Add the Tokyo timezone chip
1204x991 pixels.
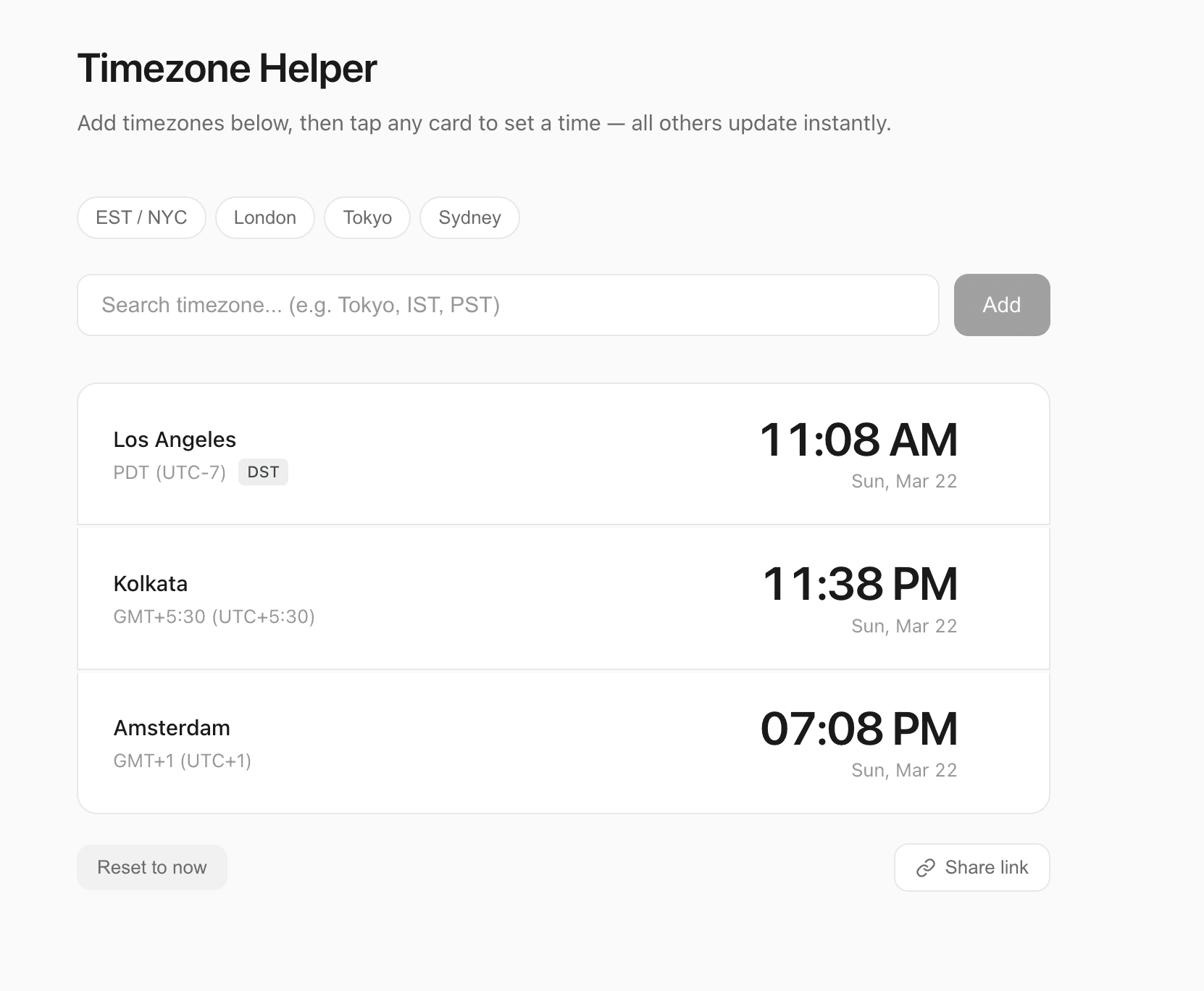coord(367,217)
